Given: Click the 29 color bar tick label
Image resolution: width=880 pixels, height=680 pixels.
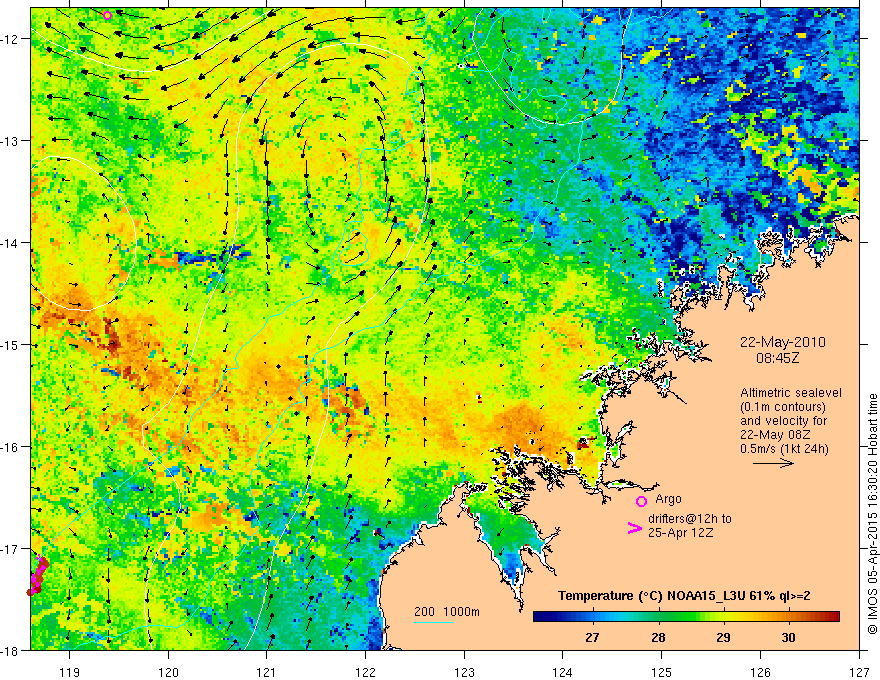Looking at the screenshot, I should [723, 637].
